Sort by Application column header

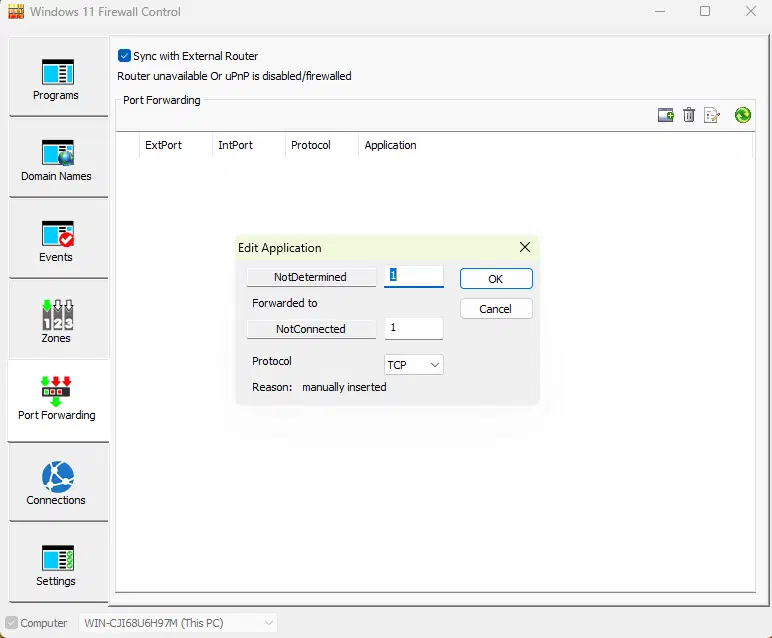(x=555, y=145)
